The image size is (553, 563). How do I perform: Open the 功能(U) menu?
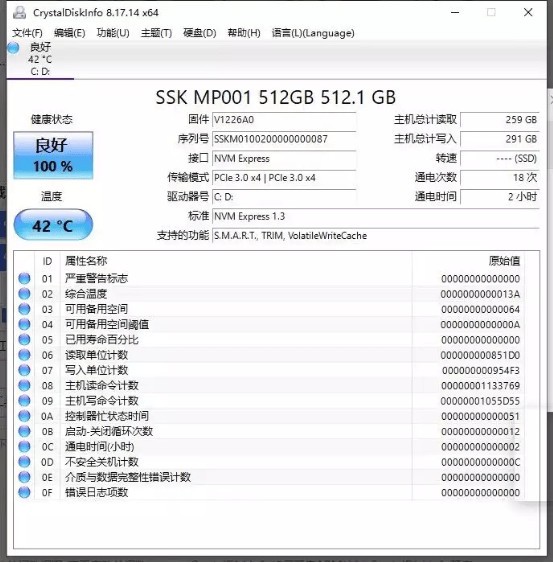click(113, 33)
